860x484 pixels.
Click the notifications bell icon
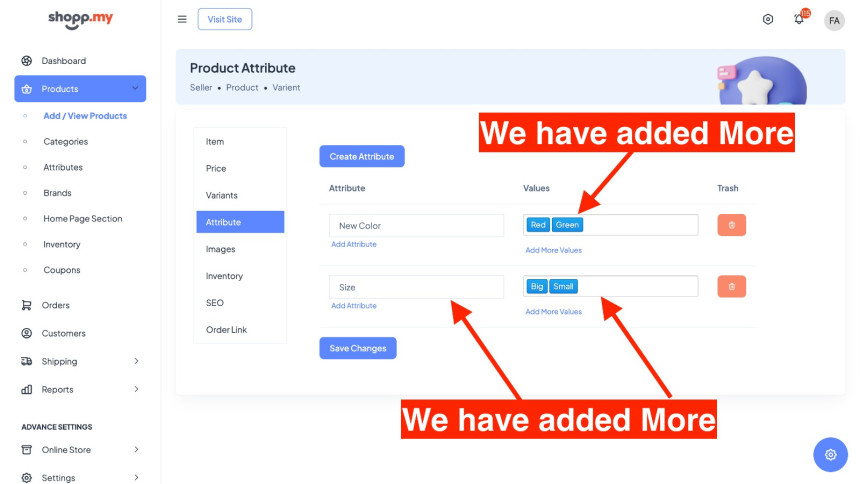tap(799, 19)
